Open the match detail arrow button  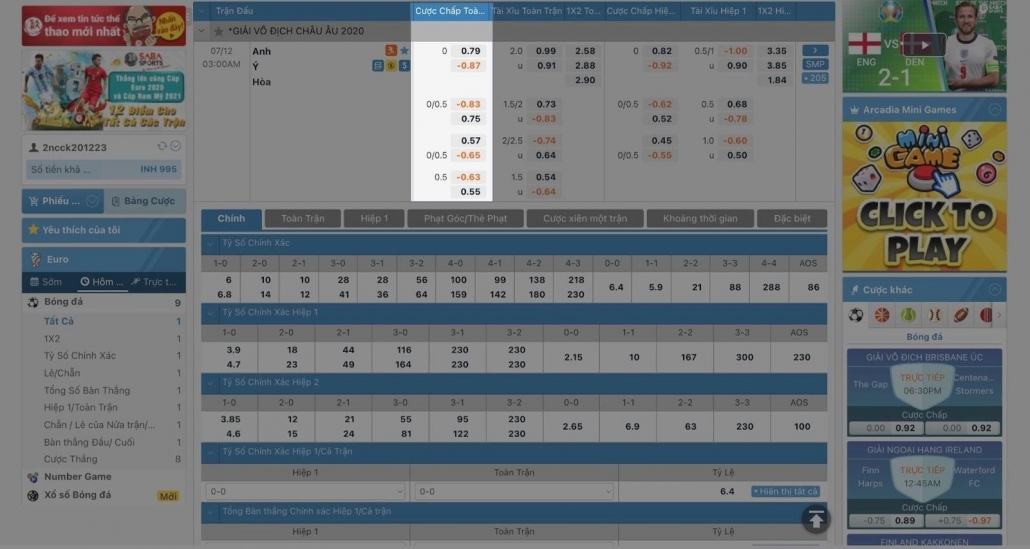(815, 51)
